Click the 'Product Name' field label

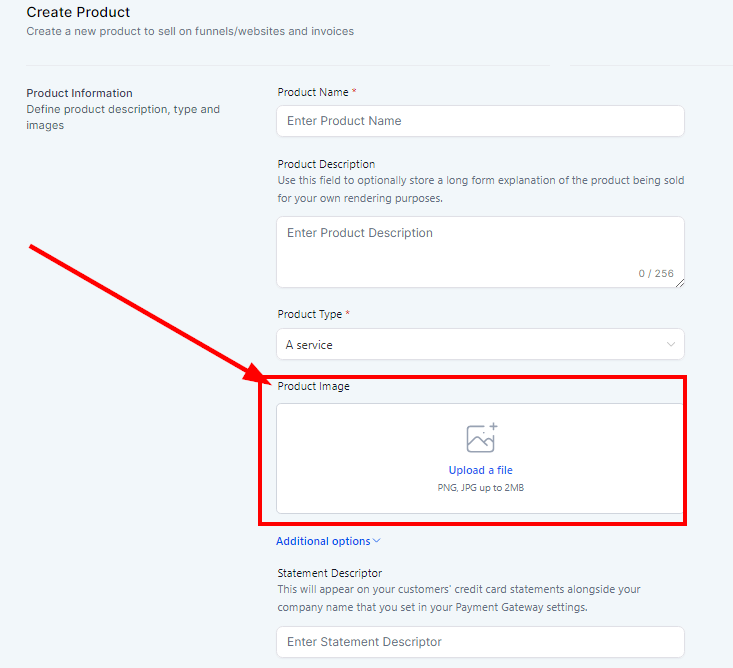pos(313,92)
